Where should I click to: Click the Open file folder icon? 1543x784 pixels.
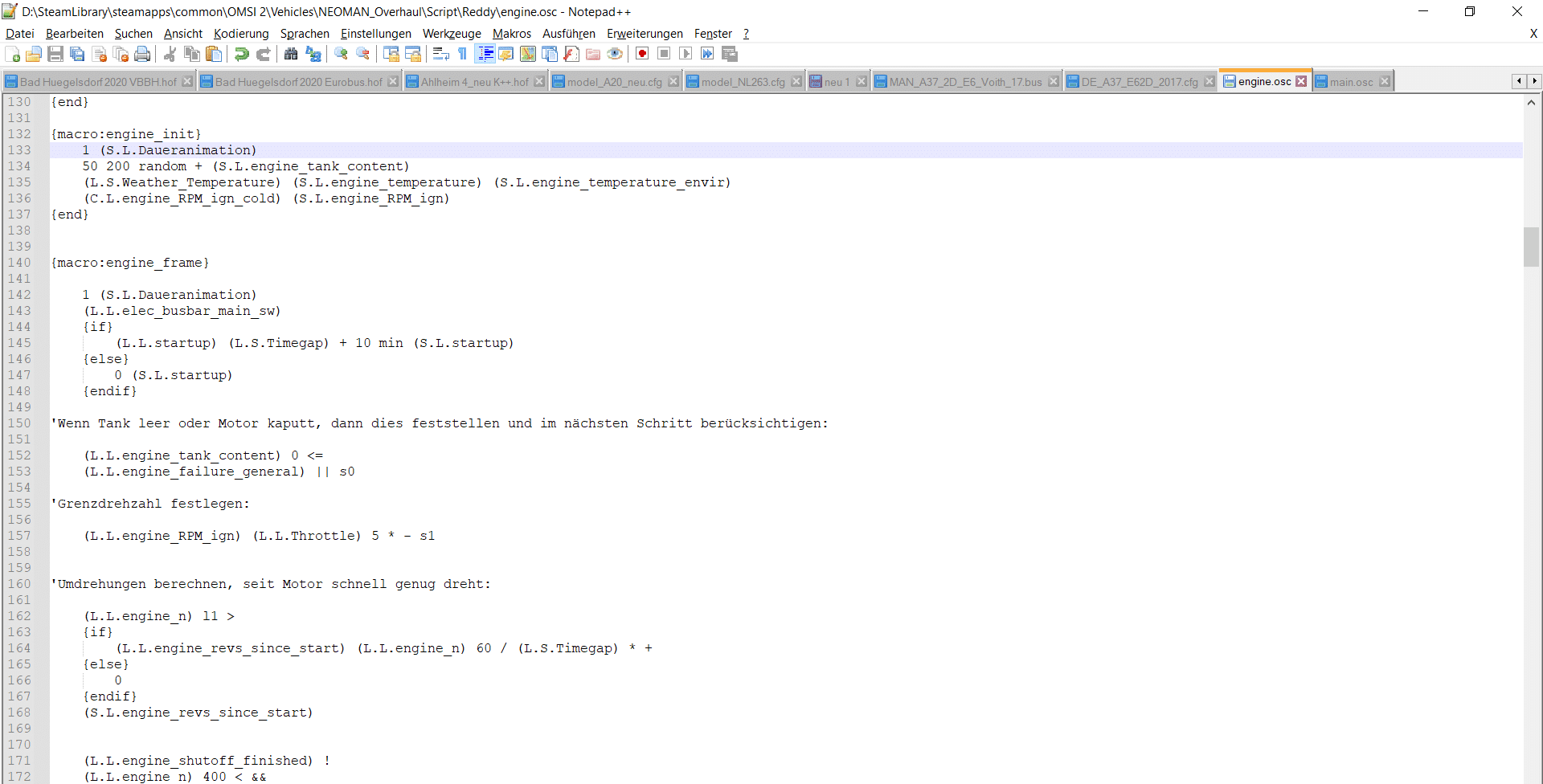coord(34,54)
